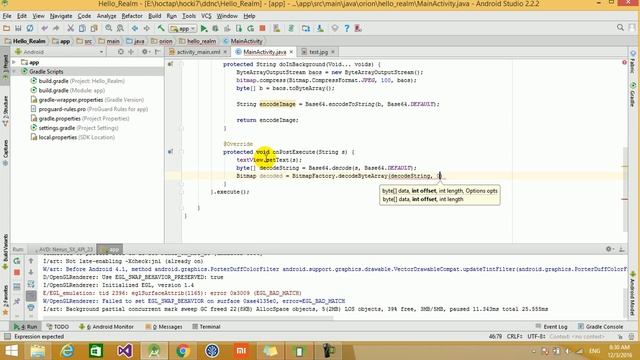Switch to activity_main.xml editor tab

[x=198, y=52]
